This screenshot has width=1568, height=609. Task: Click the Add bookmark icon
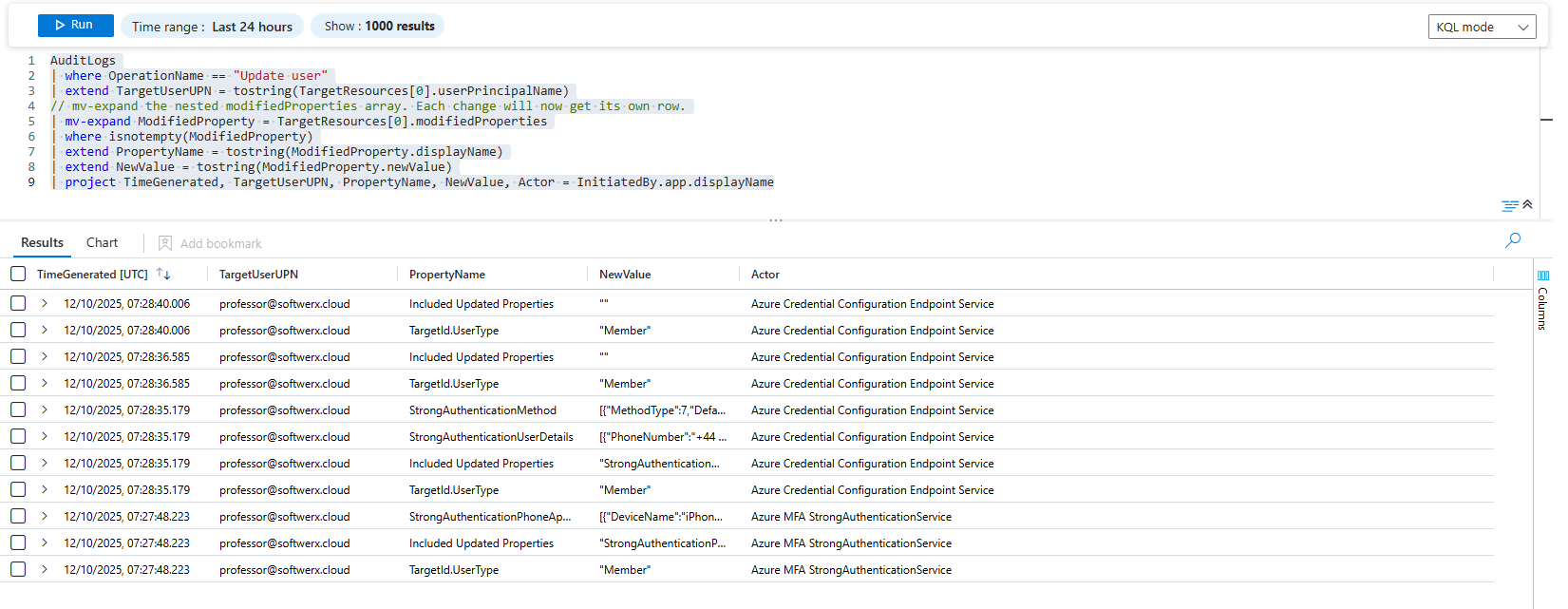pos(165,243)
